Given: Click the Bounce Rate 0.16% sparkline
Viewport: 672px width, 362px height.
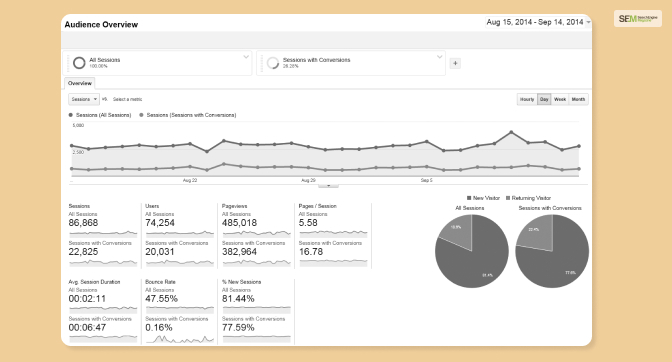Looking at the screenshot, I should (180, 339).
